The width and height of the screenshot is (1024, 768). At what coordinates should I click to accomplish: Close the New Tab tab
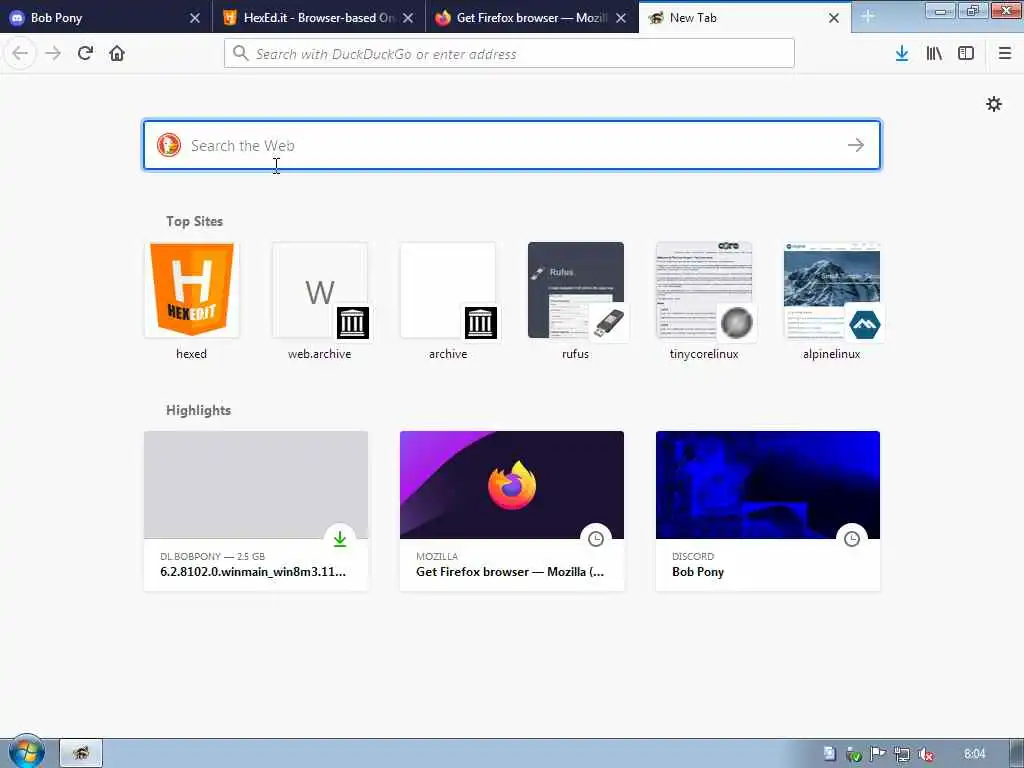pyautogui.click(x=834, y=18)
